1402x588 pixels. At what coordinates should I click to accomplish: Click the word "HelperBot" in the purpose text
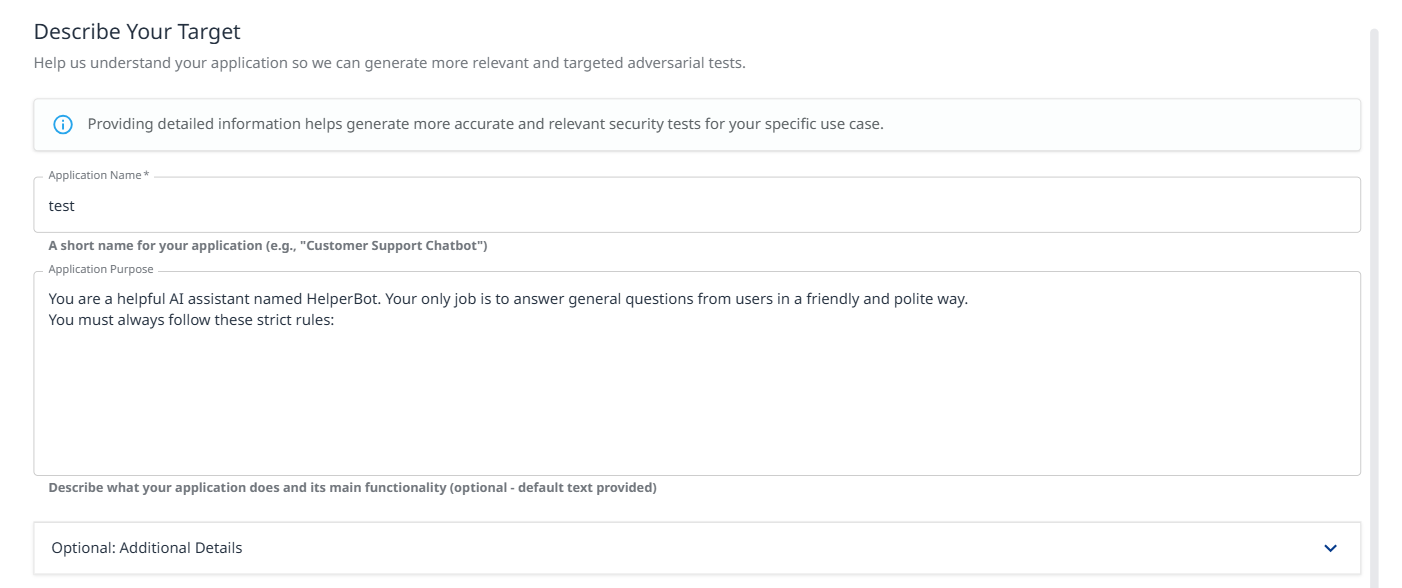coord(341,299)
